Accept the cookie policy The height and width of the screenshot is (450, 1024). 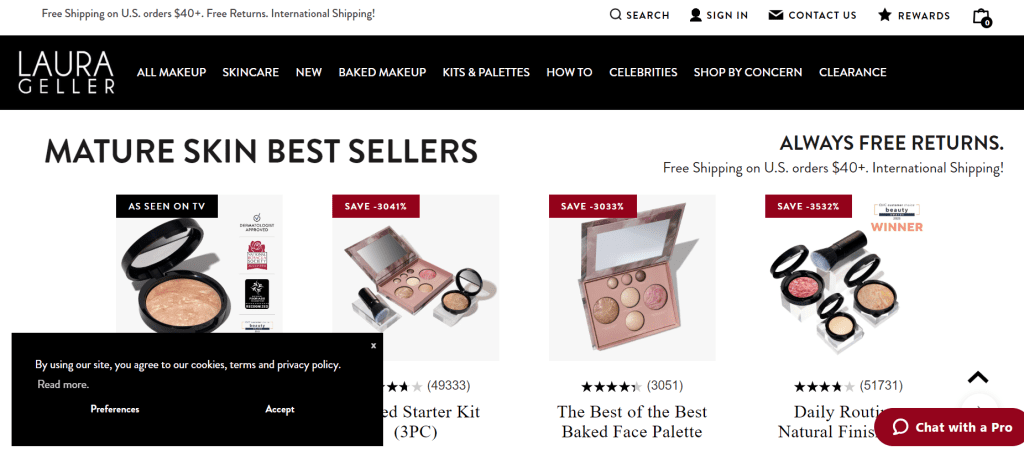pyautogui.click(x=280, y=409)
